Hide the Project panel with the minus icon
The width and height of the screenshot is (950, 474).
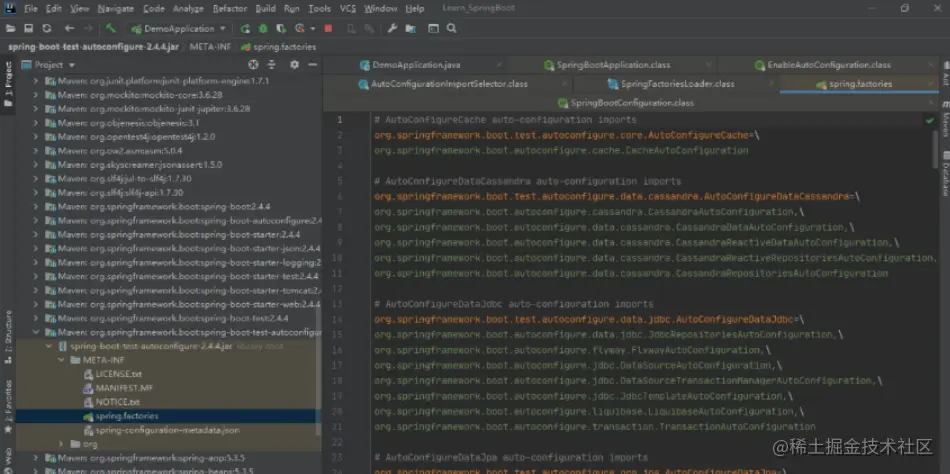pyautogui.click(x=312, y=65)
